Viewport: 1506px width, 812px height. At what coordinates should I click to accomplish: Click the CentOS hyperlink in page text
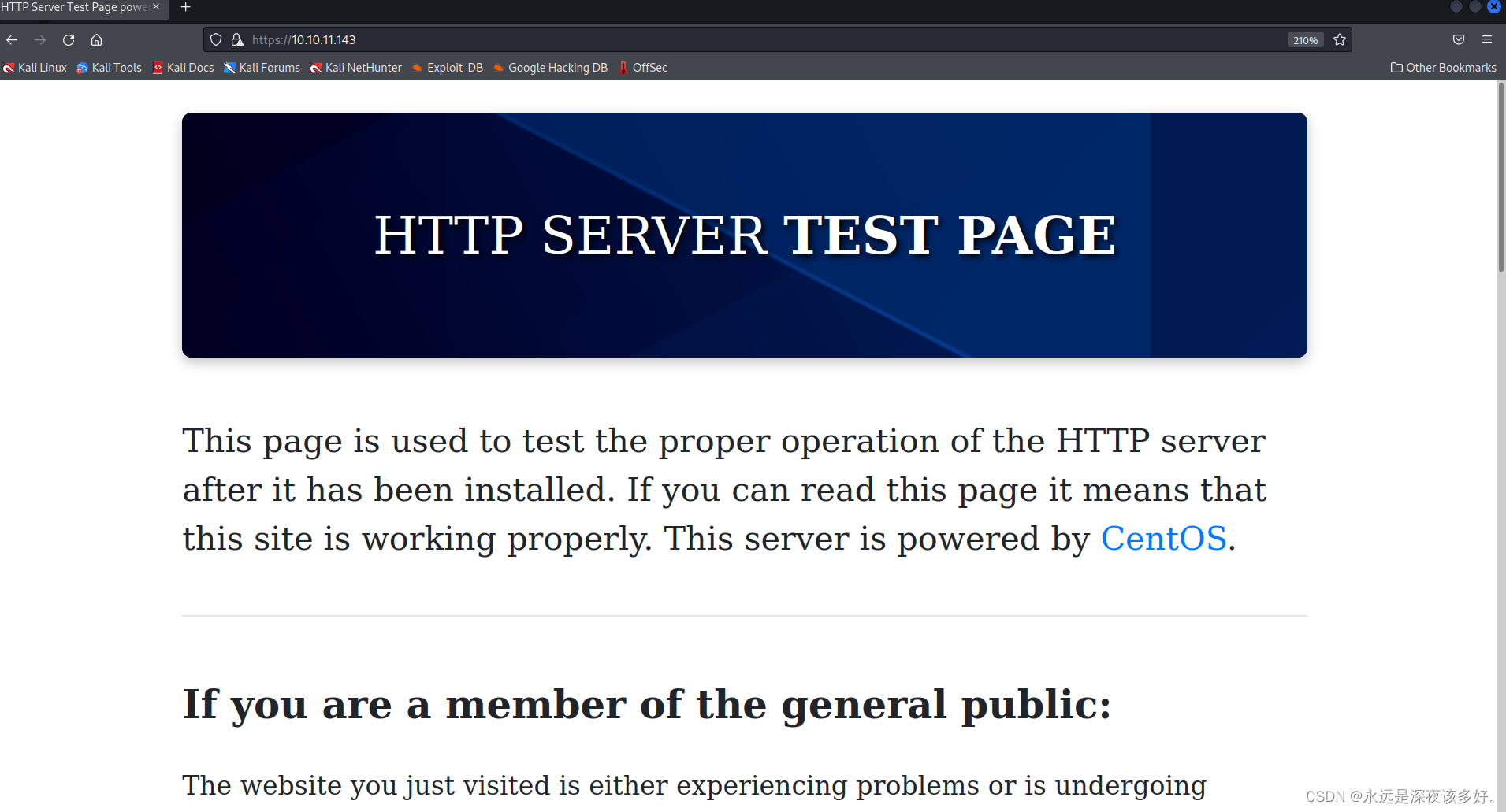pos(1164,538)
